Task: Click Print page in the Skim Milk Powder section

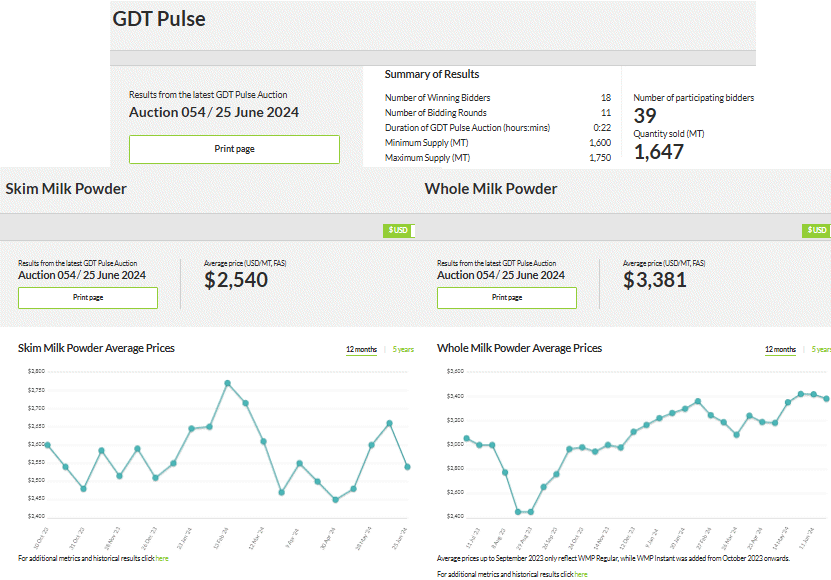Action: pos(88,297)
